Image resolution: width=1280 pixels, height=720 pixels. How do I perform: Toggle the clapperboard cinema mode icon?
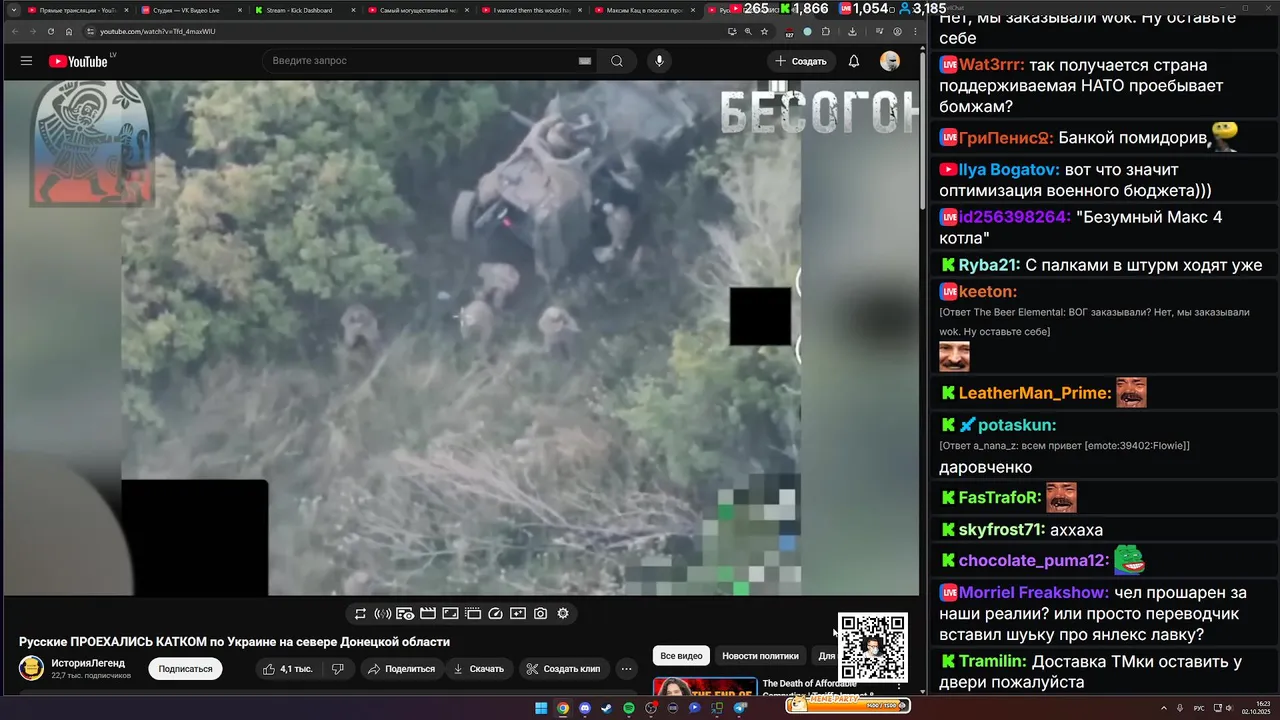pos(427,614)
